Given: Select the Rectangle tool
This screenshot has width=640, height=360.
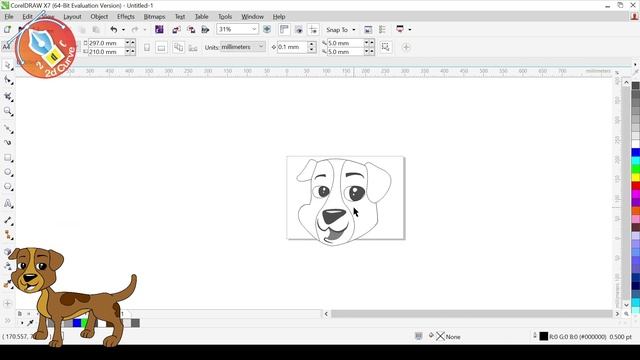Looking at the screenshot, I should tap(7, 158).
